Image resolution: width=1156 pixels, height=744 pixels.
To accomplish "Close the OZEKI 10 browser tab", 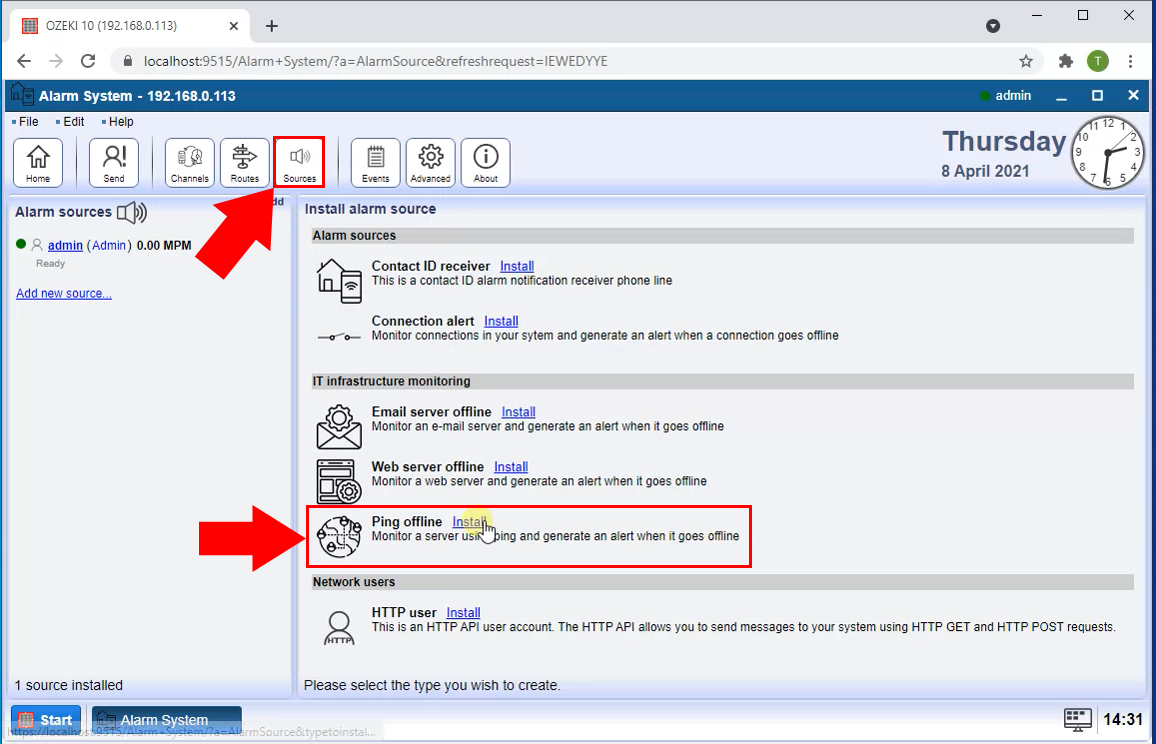I will tap(234, 26).
